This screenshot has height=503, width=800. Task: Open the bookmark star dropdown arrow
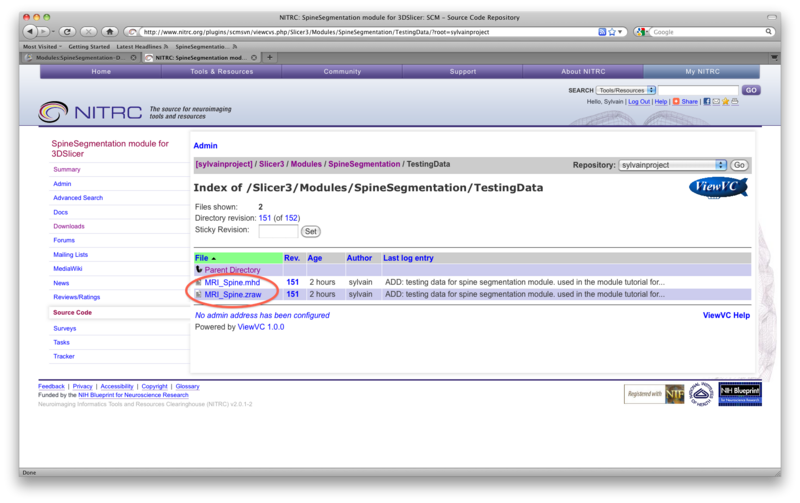coord(619,32)
